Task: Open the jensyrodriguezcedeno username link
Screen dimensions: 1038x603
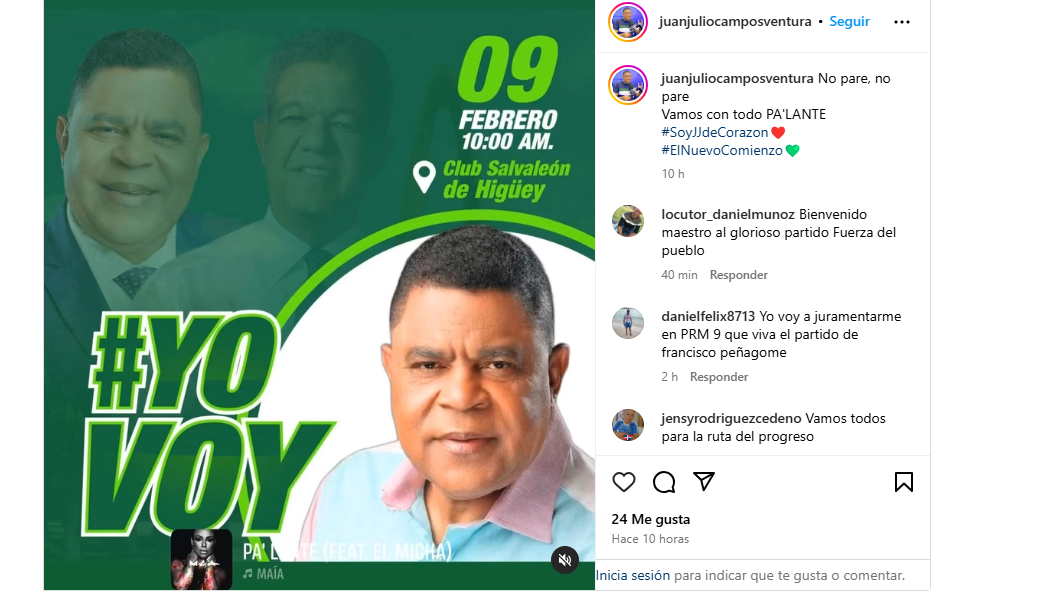Action: click(x=731, y=418)
